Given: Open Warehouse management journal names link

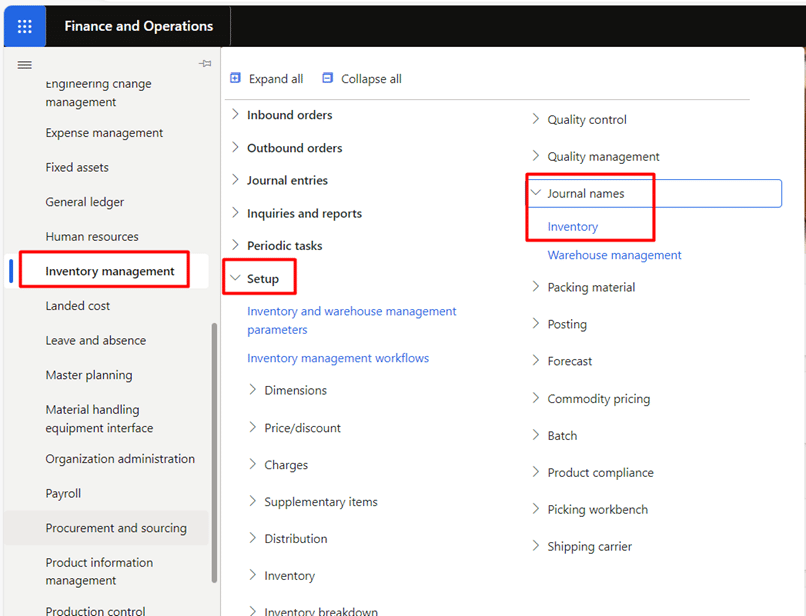Looking at the screenshot, I should (614, 255).
